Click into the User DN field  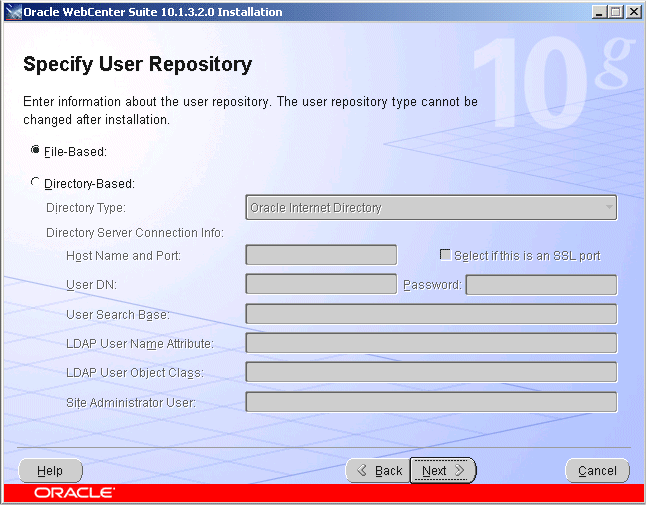click(x=321, y=284)
